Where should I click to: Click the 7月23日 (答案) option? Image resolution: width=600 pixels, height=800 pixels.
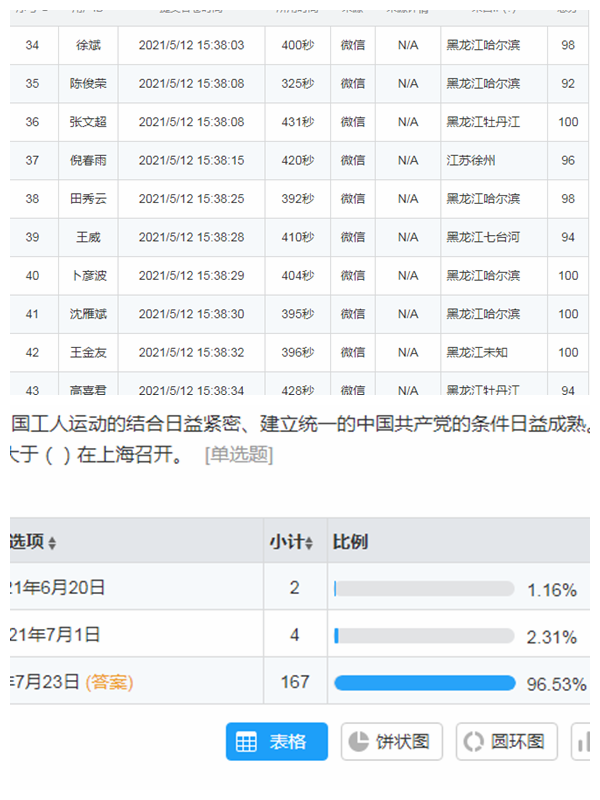70,682
